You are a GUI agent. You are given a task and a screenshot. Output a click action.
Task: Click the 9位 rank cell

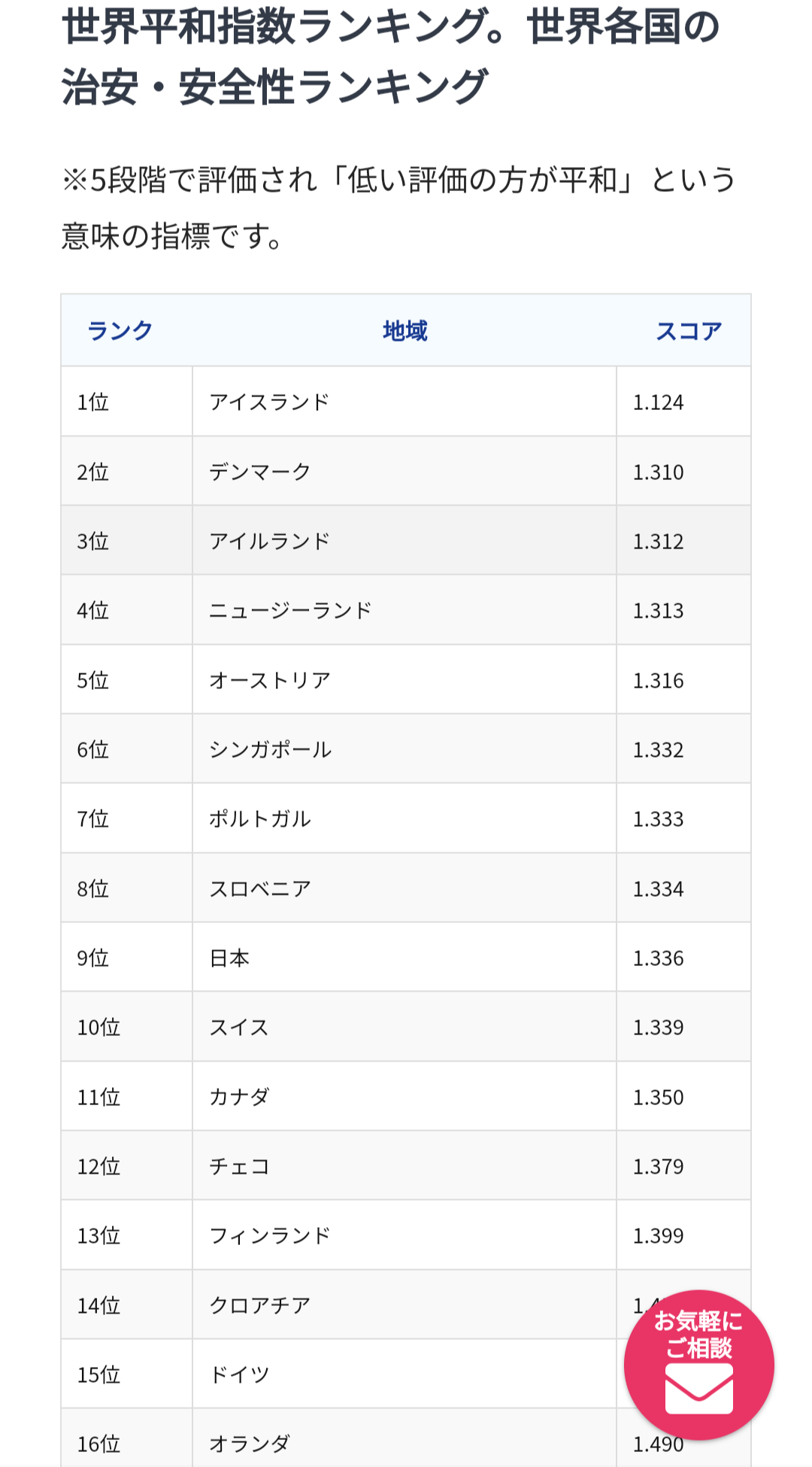click(93, 958)
